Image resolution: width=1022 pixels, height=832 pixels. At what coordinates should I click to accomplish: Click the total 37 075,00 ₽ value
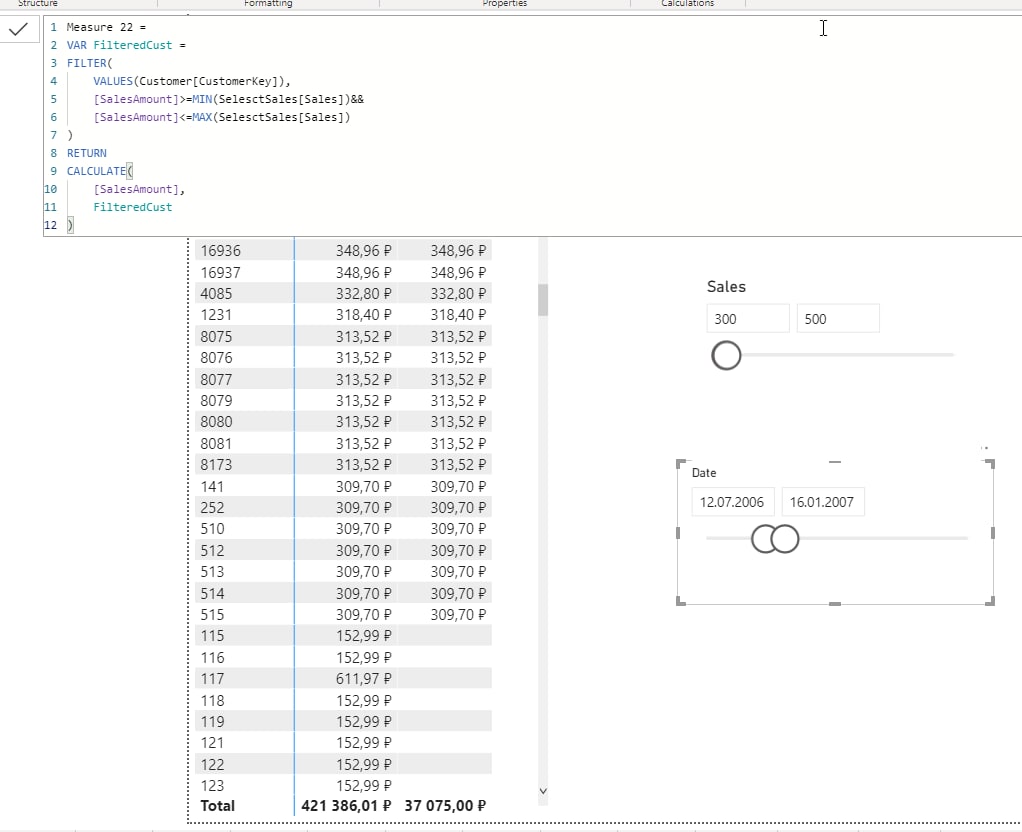coord(445,806)
